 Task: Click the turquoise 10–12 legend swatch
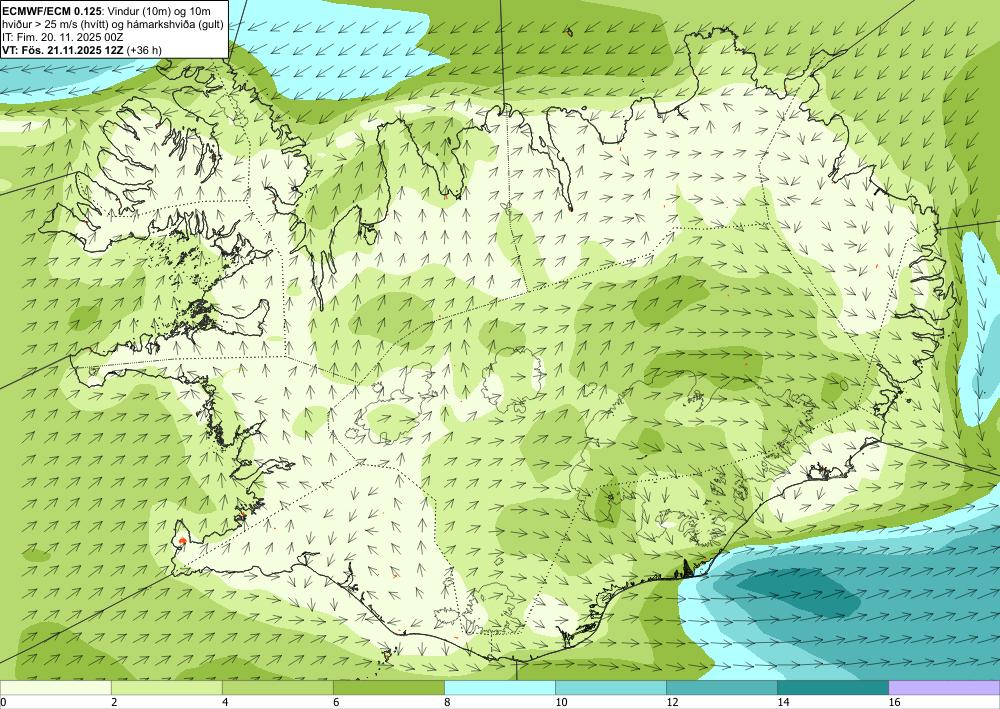coord(610,688)
